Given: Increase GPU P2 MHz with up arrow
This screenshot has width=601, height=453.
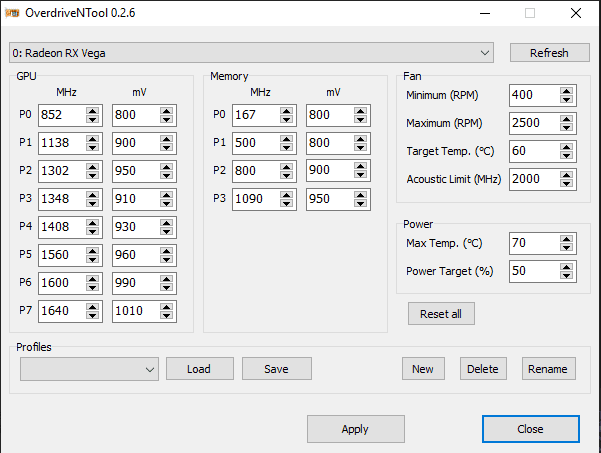Looking at the screenshot, I should tap(92, 167).
